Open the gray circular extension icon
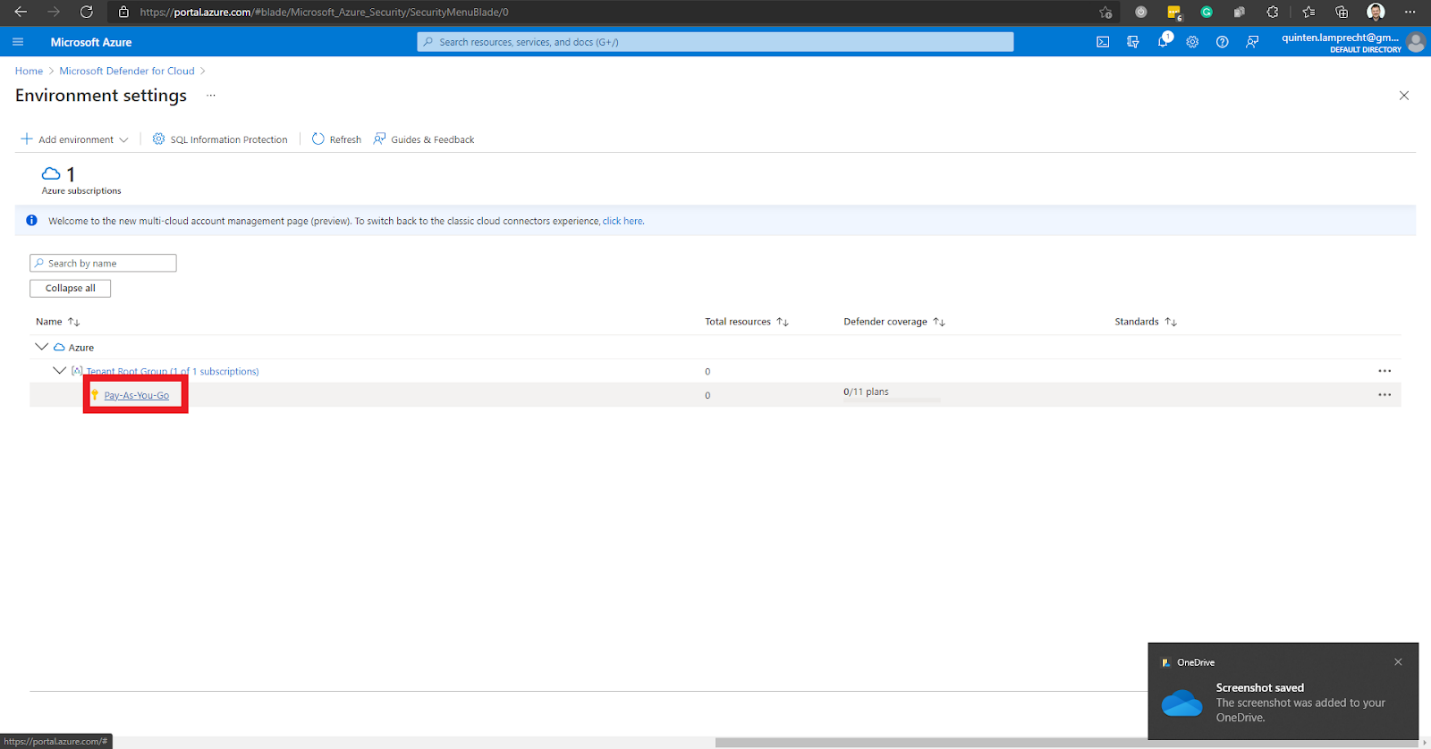Image resolution: width=1431 pixels, height=749 pixels. click(x=1141, y=12)
